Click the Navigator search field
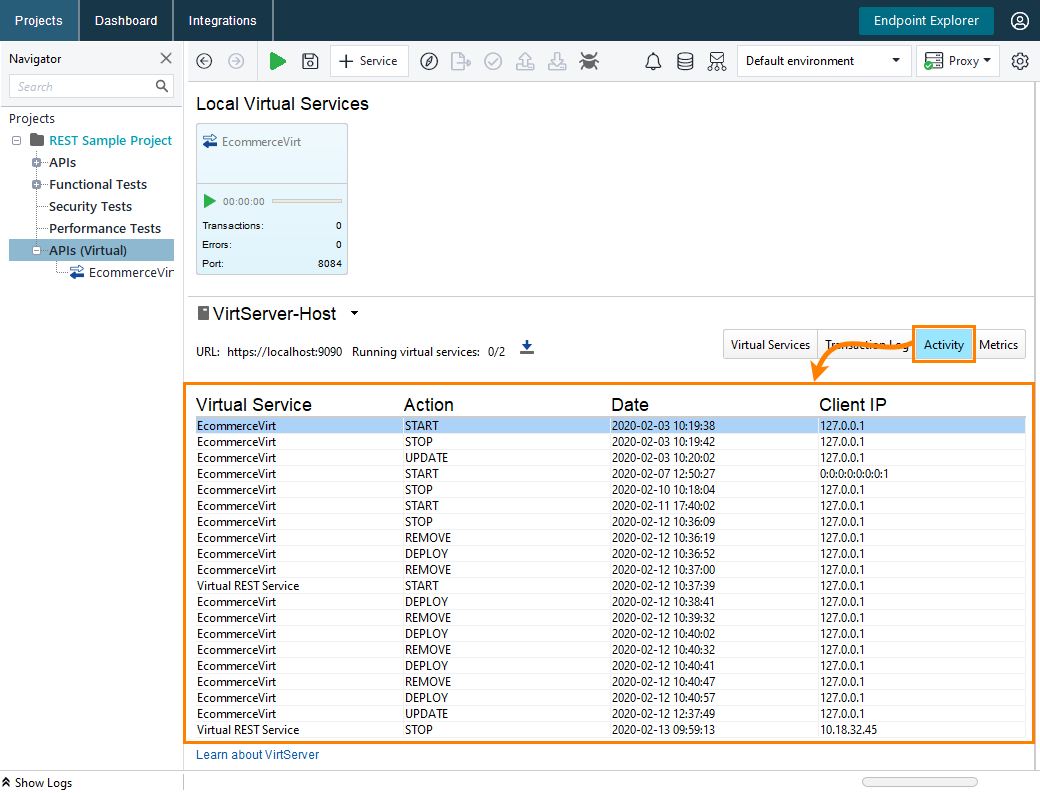1040x793 pixels. [x=85, y=86]
